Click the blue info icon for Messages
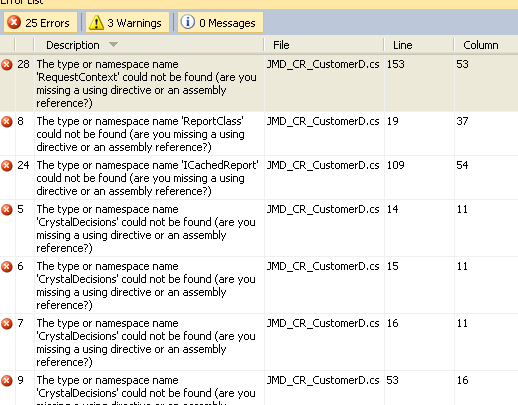This screenshot has width=518, height=405. [x=188, y=22]
